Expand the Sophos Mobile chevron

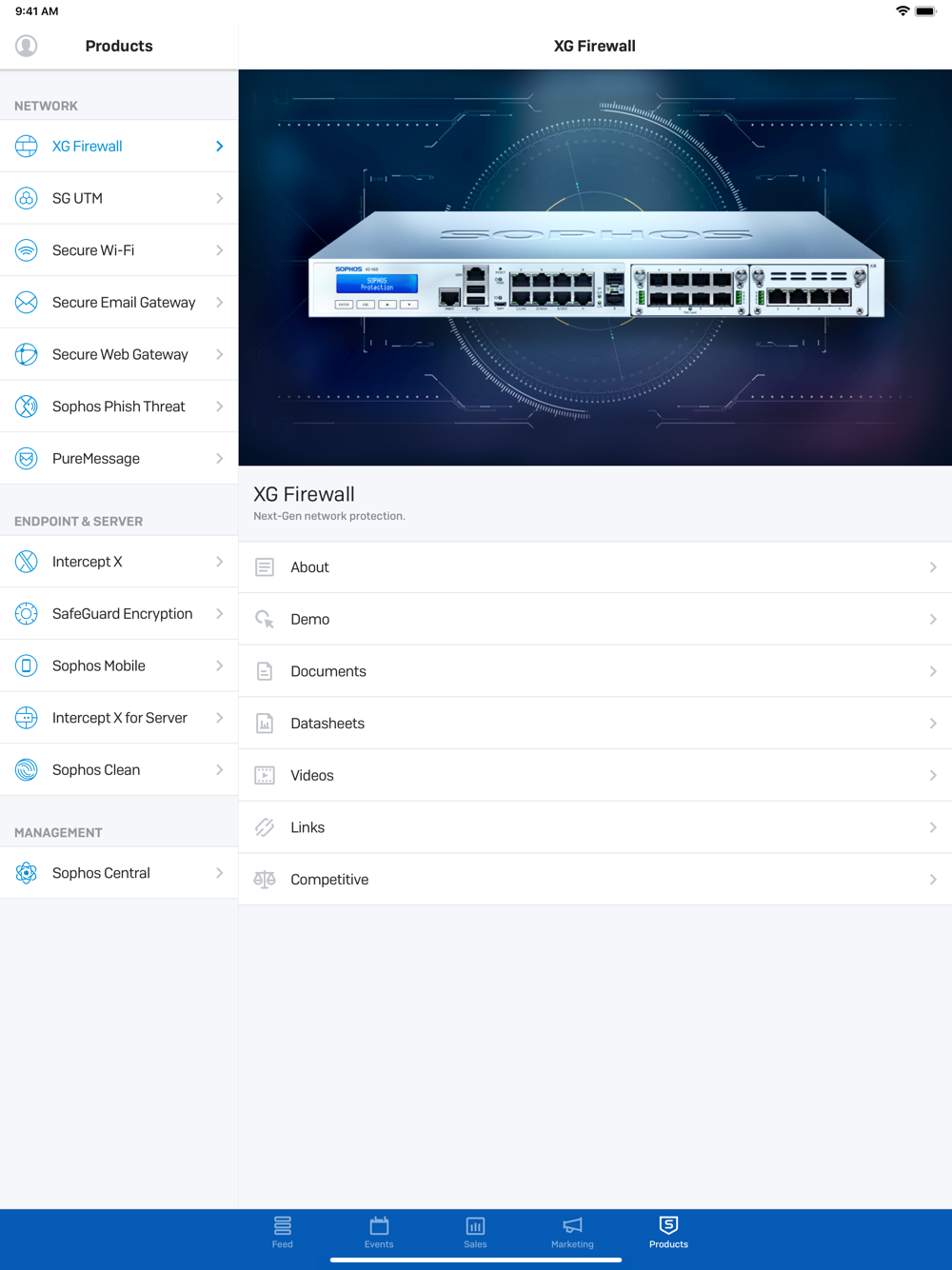coord(220,665)
